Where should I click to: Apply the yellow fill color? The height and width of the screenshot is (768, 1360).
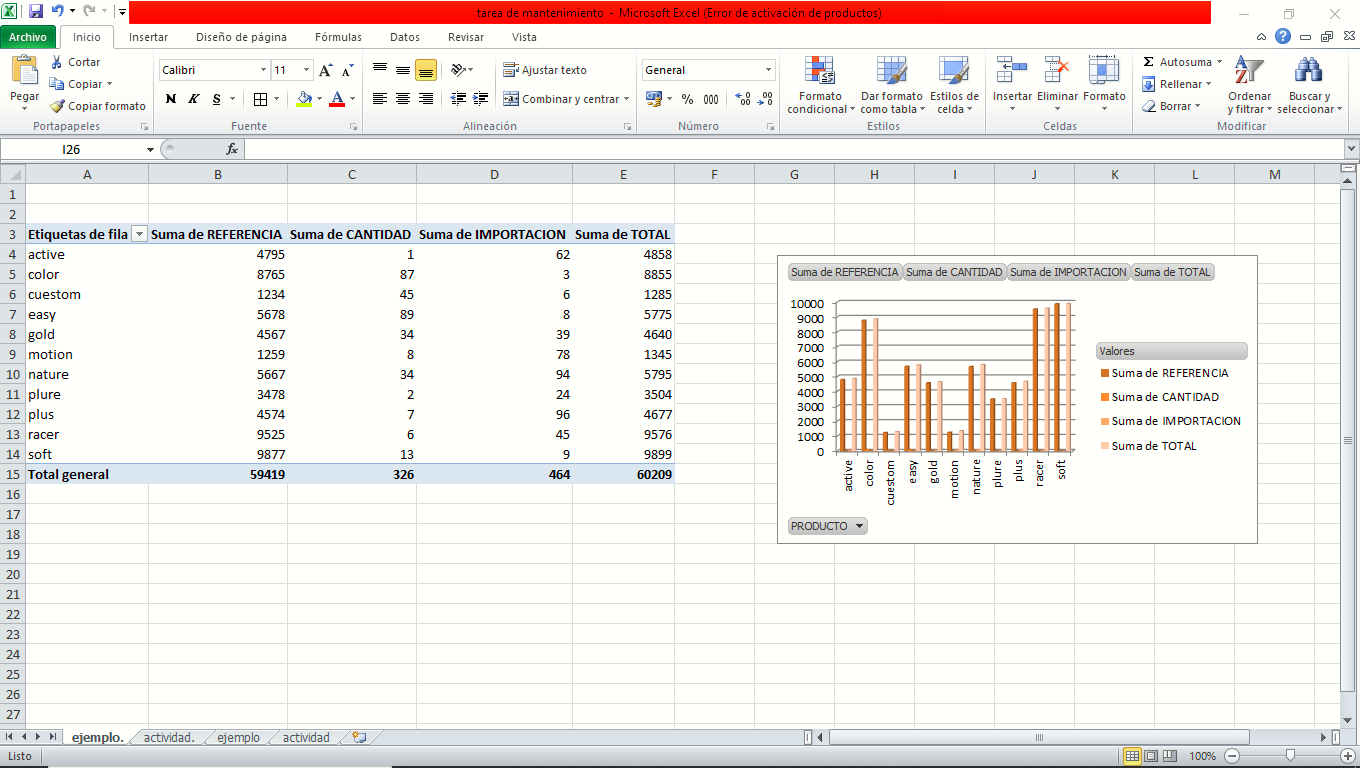[305, 99]
